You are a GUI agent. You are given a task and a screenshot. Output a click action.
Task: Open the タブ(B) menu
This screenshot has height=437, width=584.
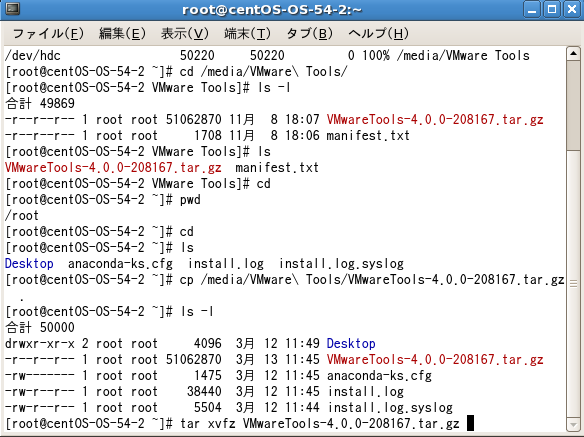[x=309, y=34]
